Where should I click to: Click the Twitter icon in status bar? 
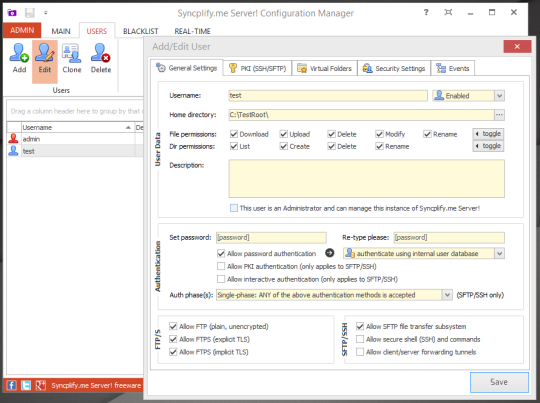click(26, 385)
